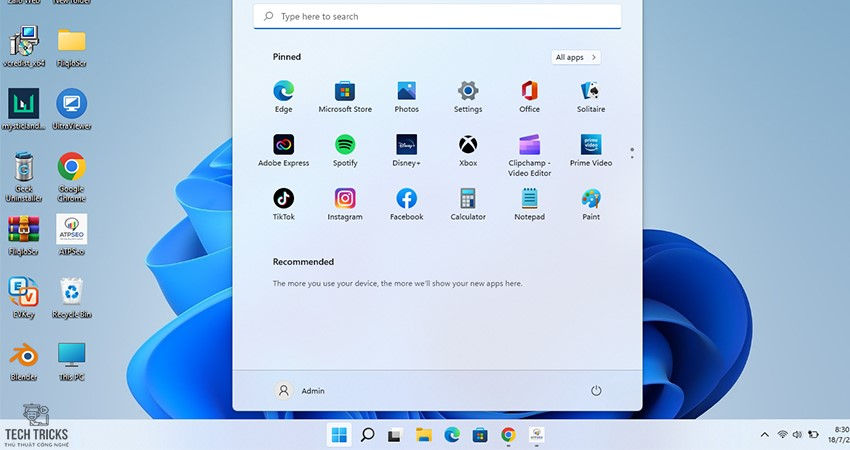Select the Recycle Bin on desktop
Image resolution: width=850 pixels, height=450 pixels.
72,297
